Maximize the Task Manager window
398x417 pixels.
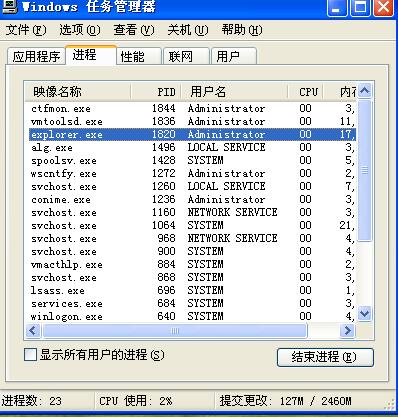click(360, 7)
